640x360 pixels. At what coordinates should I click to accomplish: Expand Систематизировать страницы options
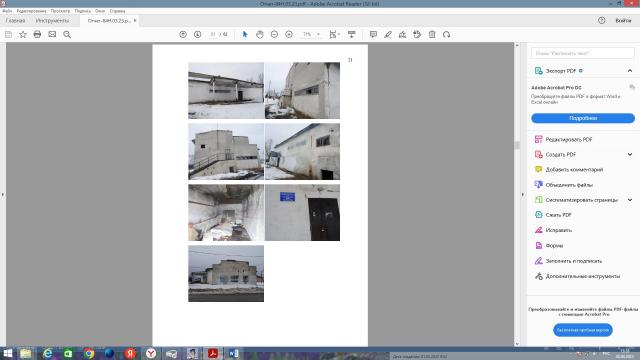point(630,200)
